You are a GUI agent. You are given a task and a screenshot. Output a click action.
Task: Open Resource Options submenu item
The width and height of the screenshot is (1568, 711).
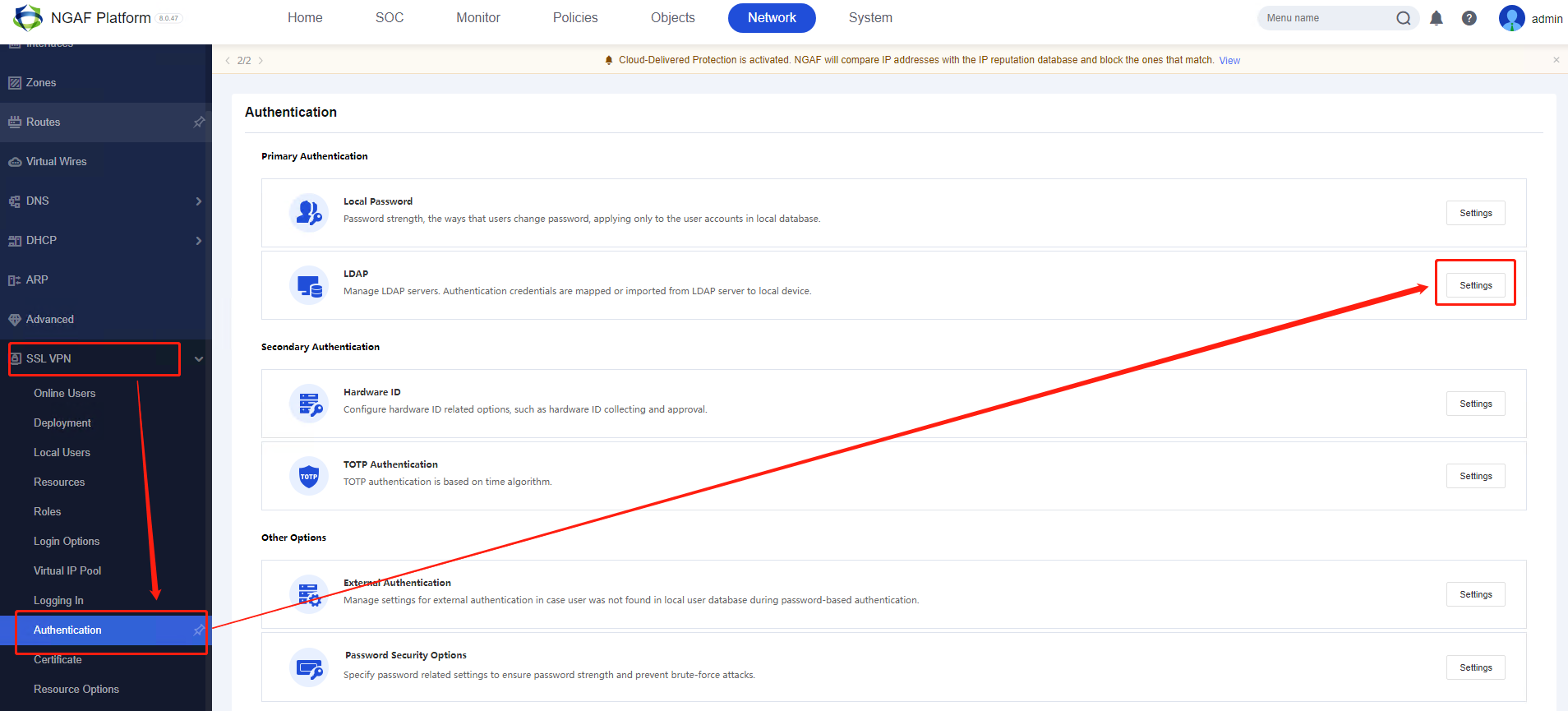[x=76, y=690]
